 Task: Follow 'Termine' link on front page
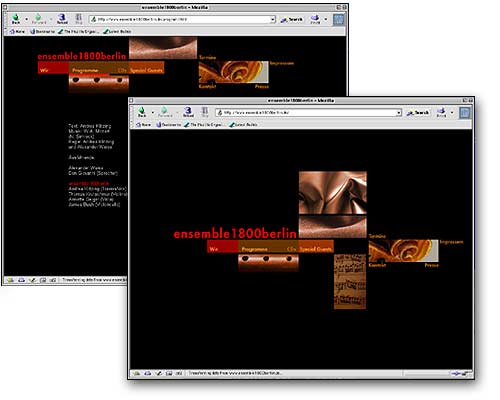coord(377,236)
